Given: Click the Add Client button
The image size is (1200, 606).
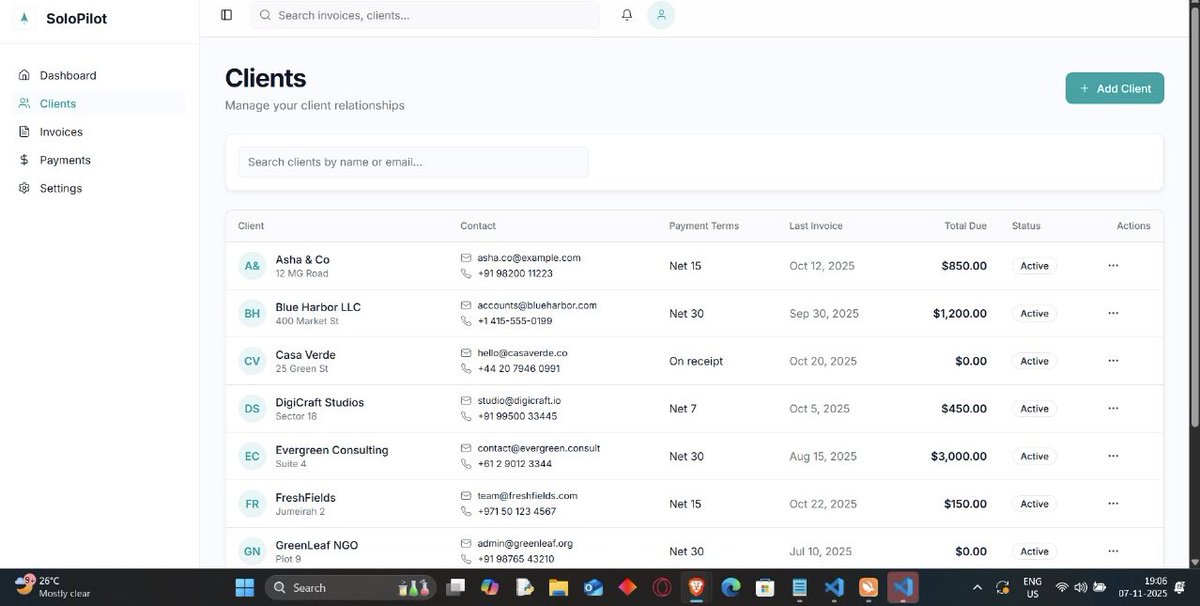Looking at the screenshot, I should (1115, 88).
